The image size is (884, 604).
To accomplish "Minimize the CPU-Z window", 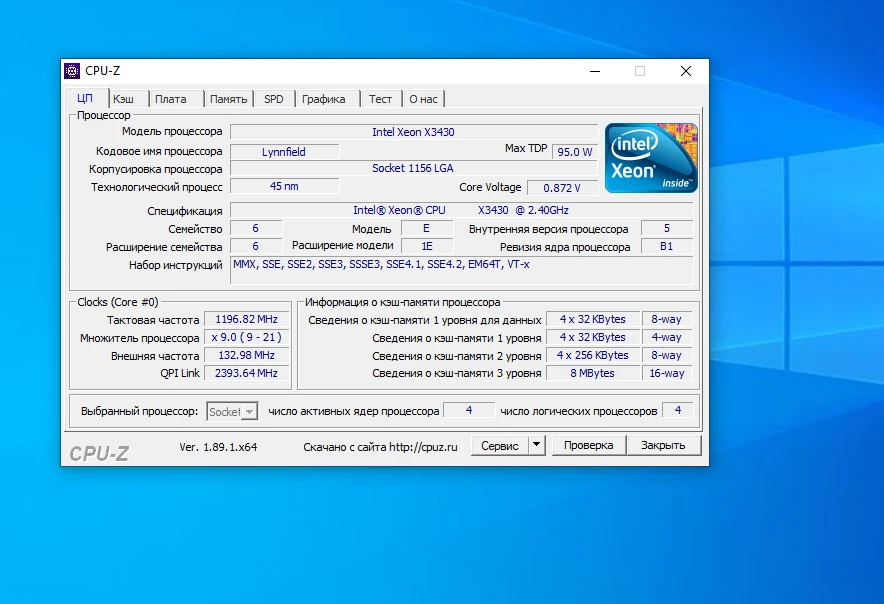I will (595, 71).
